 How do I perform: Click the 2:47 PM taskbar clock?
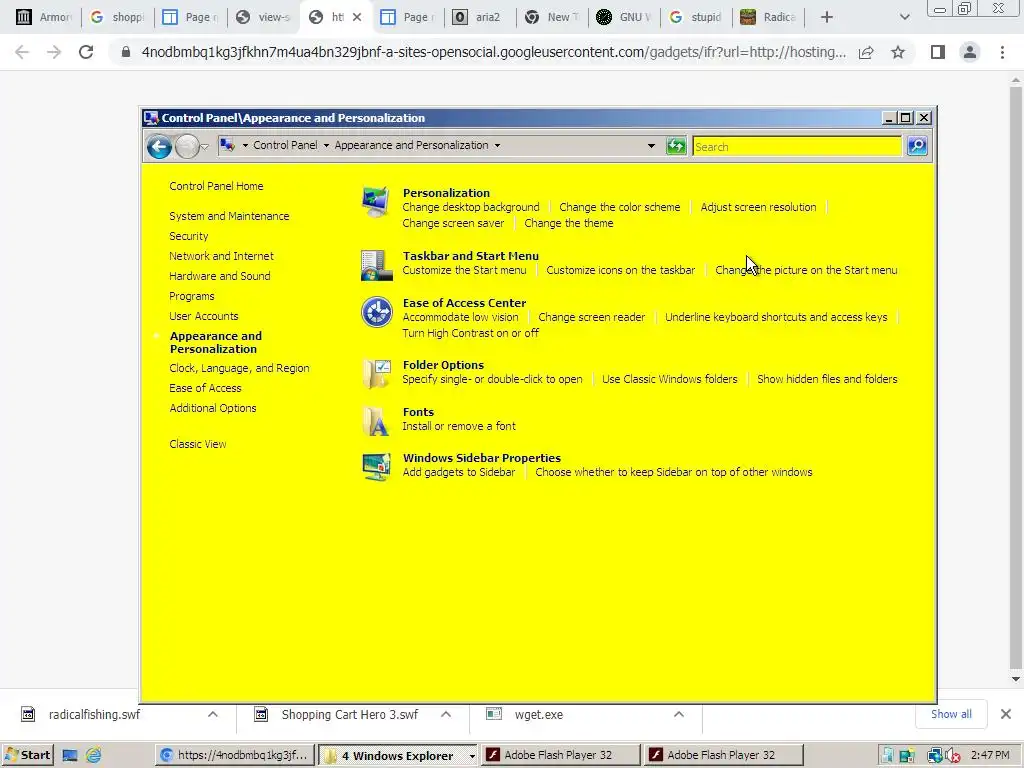990,755
